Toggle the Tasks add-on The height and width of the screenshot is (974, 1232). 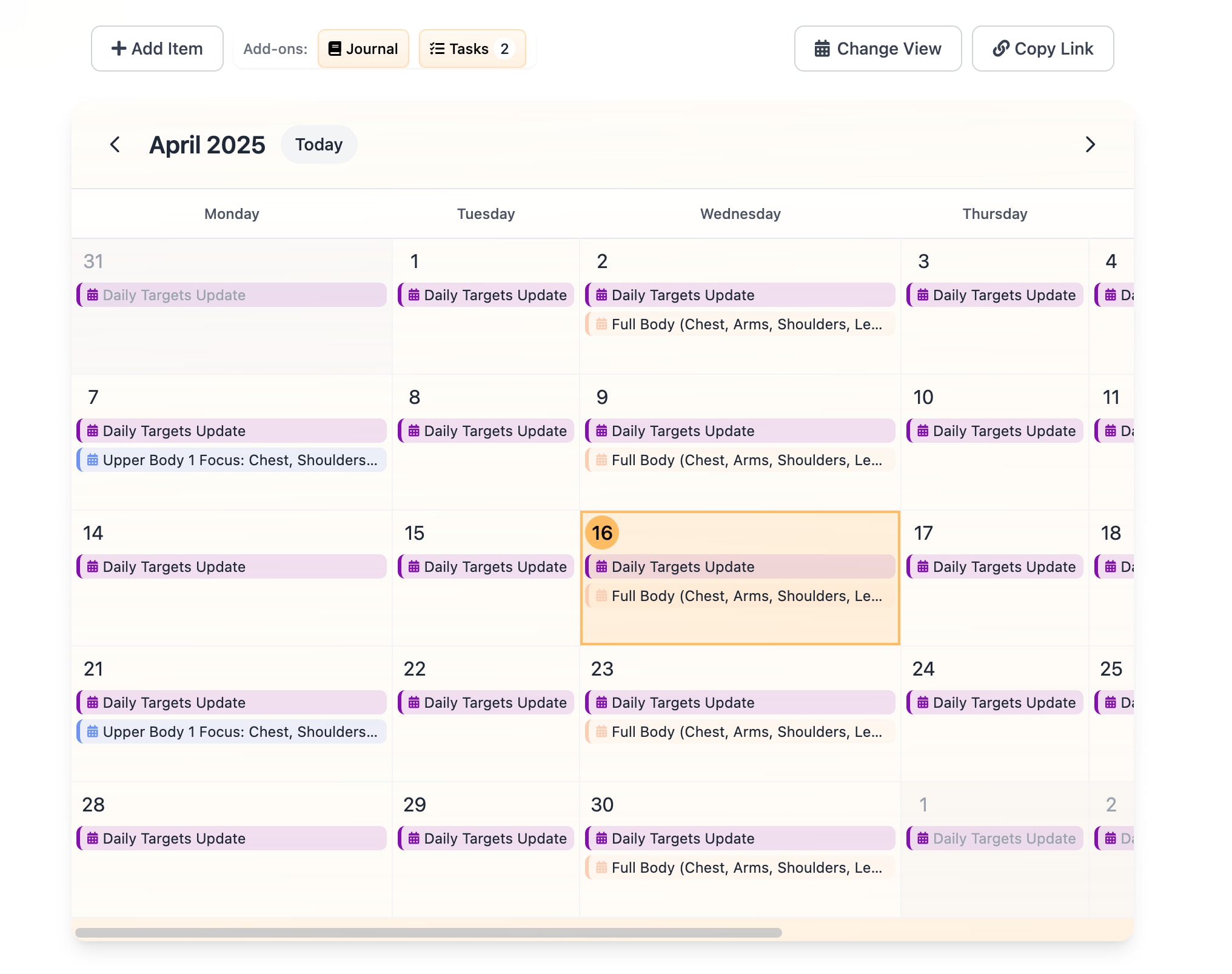[472, 49]
